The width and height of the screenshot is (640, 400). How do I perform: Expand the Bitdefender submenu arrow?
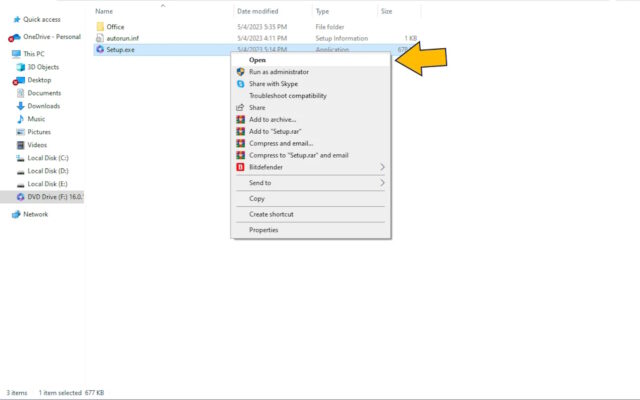(x=382, y=167)
